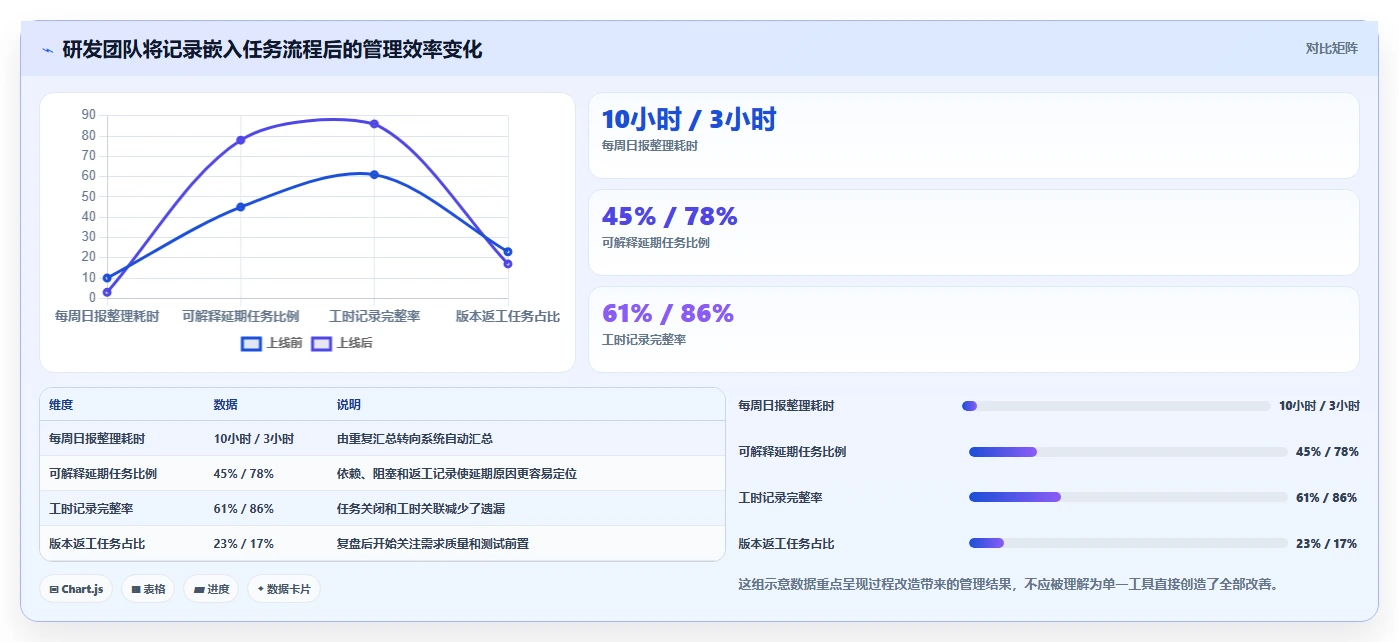Click the 可解释延期任务比例 progress bar

(1128, 452)
